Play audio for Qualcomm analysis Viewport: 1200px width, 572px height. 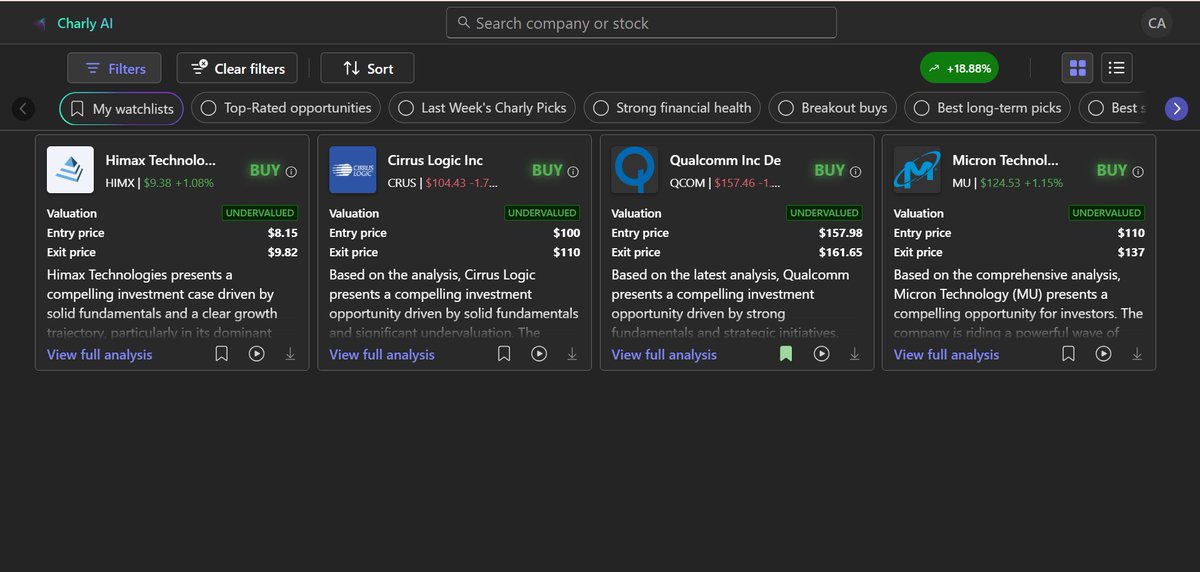tap(821, 354)
